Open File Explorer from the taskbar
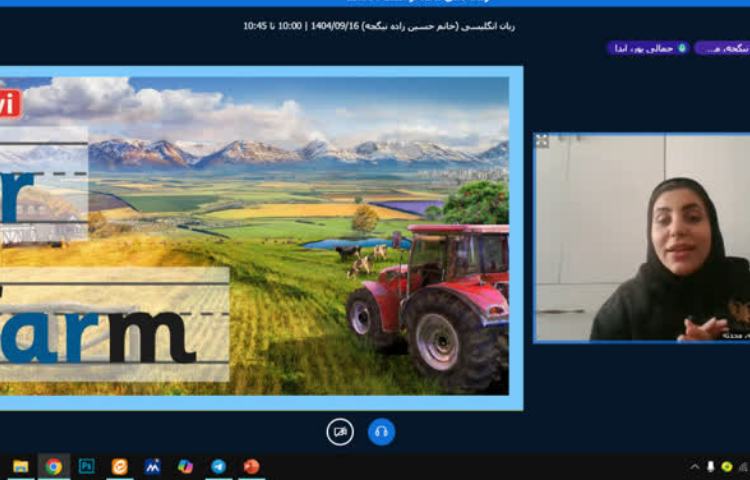The height and width of the screenshot is (480, 750). point(20,467)
